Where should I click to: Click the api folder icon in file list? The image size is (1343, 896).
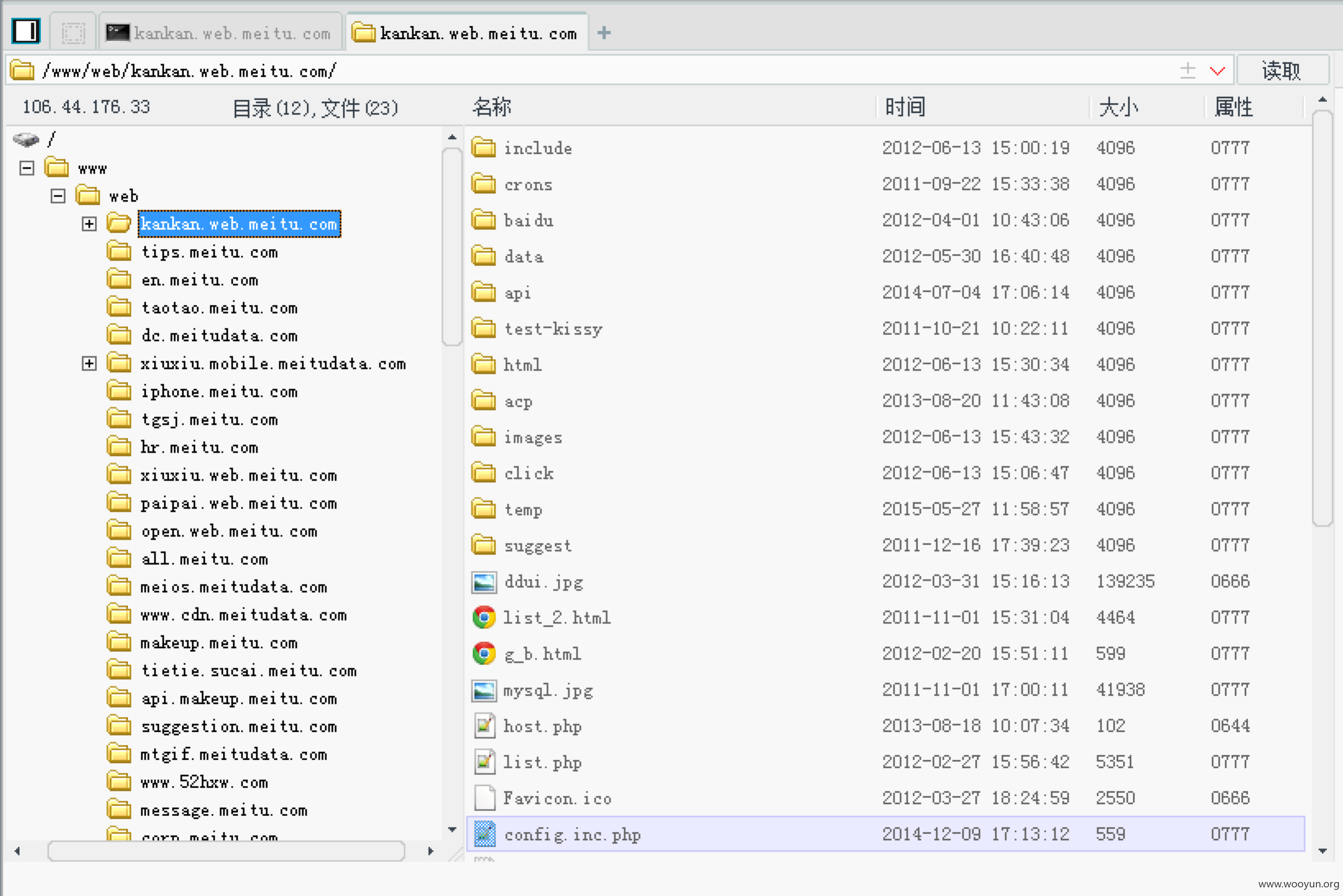point(484,292)
